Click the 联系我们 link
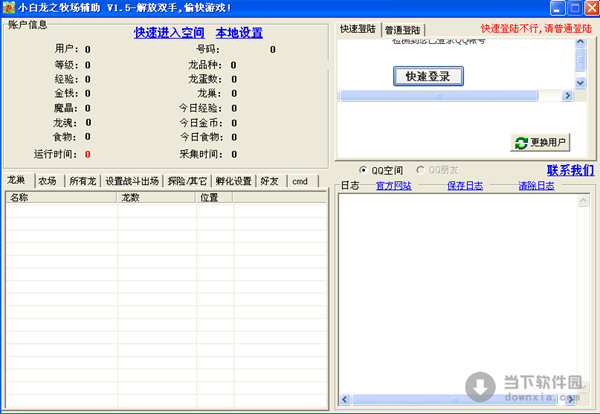Screen dimensions: 600x414 (570, 170)
